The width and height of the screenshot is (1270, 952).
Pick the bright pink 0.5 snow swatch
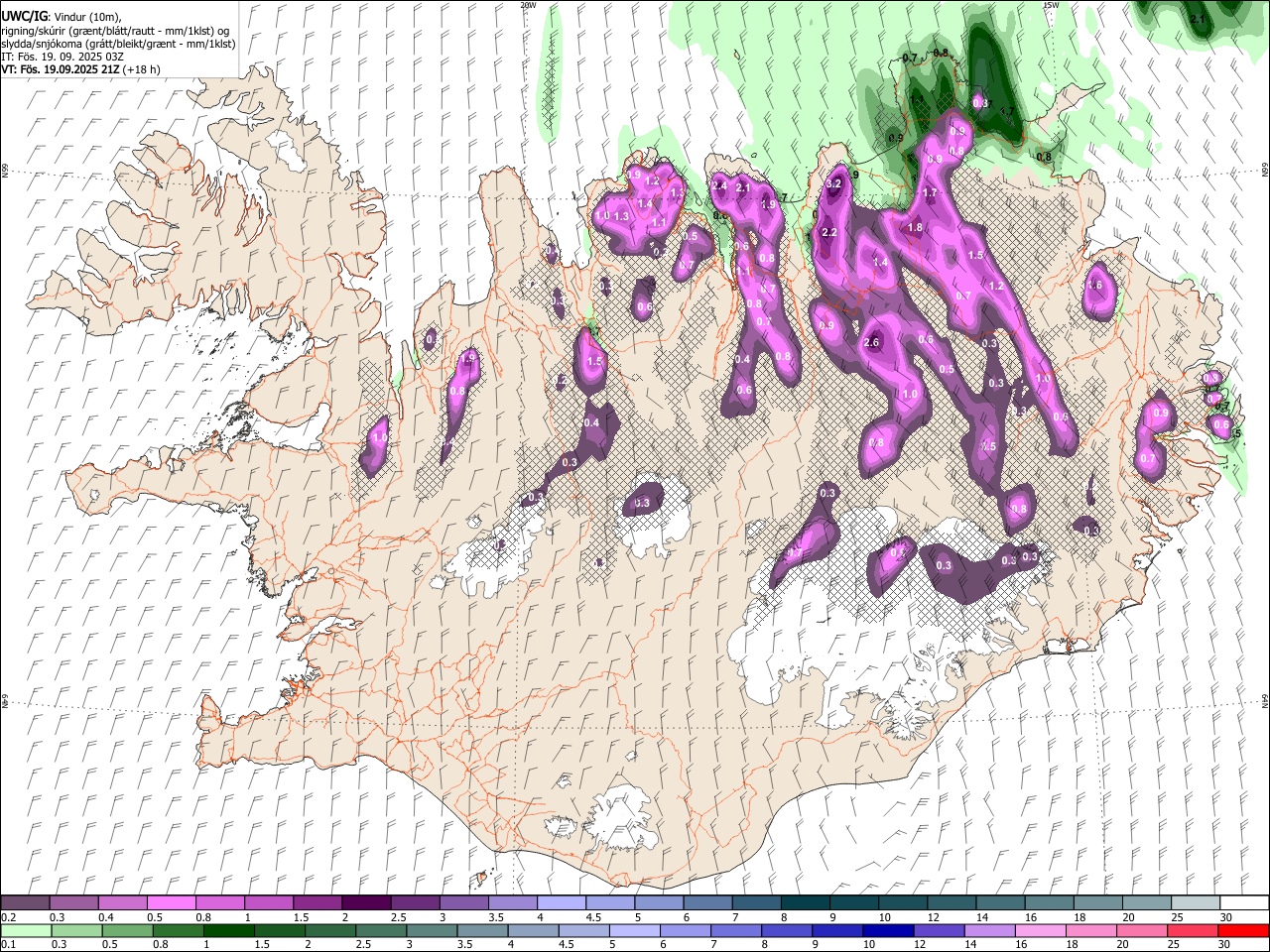click(x=171, y=902)
